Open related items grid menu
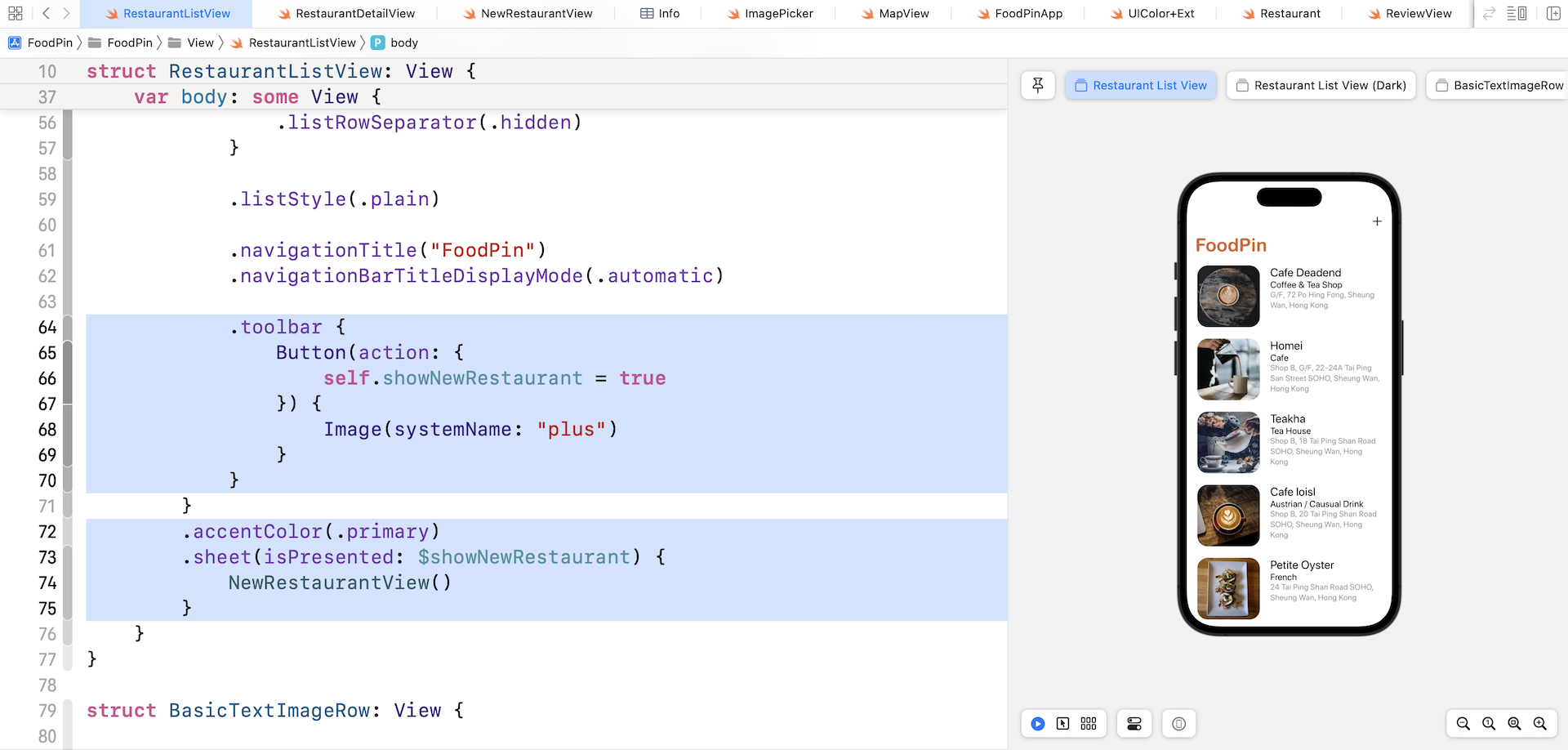The image size is (1568, 750). tap(15, 13)
